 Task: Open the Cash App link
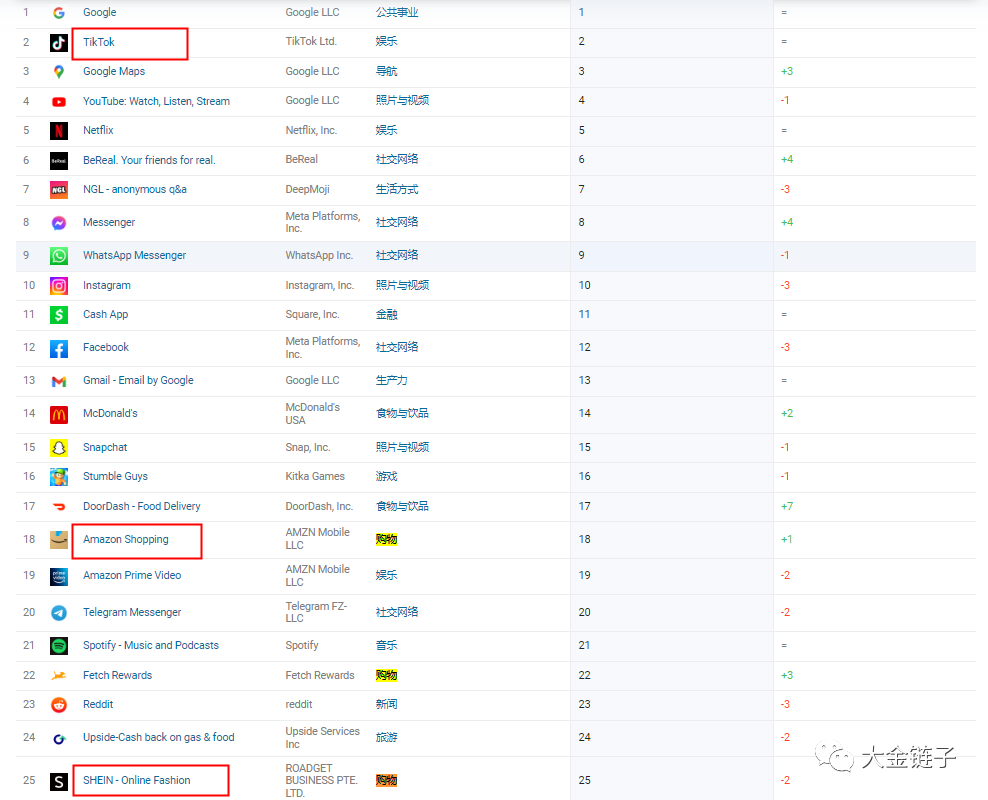[105, 314]
